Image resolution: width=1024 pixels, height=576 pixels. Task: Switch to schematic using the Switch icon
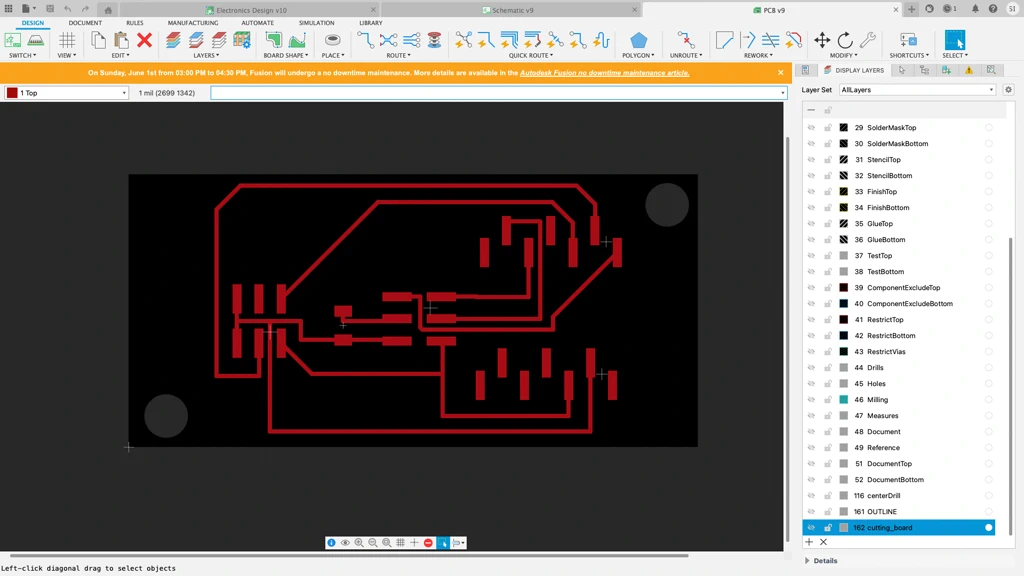(12, 40)
